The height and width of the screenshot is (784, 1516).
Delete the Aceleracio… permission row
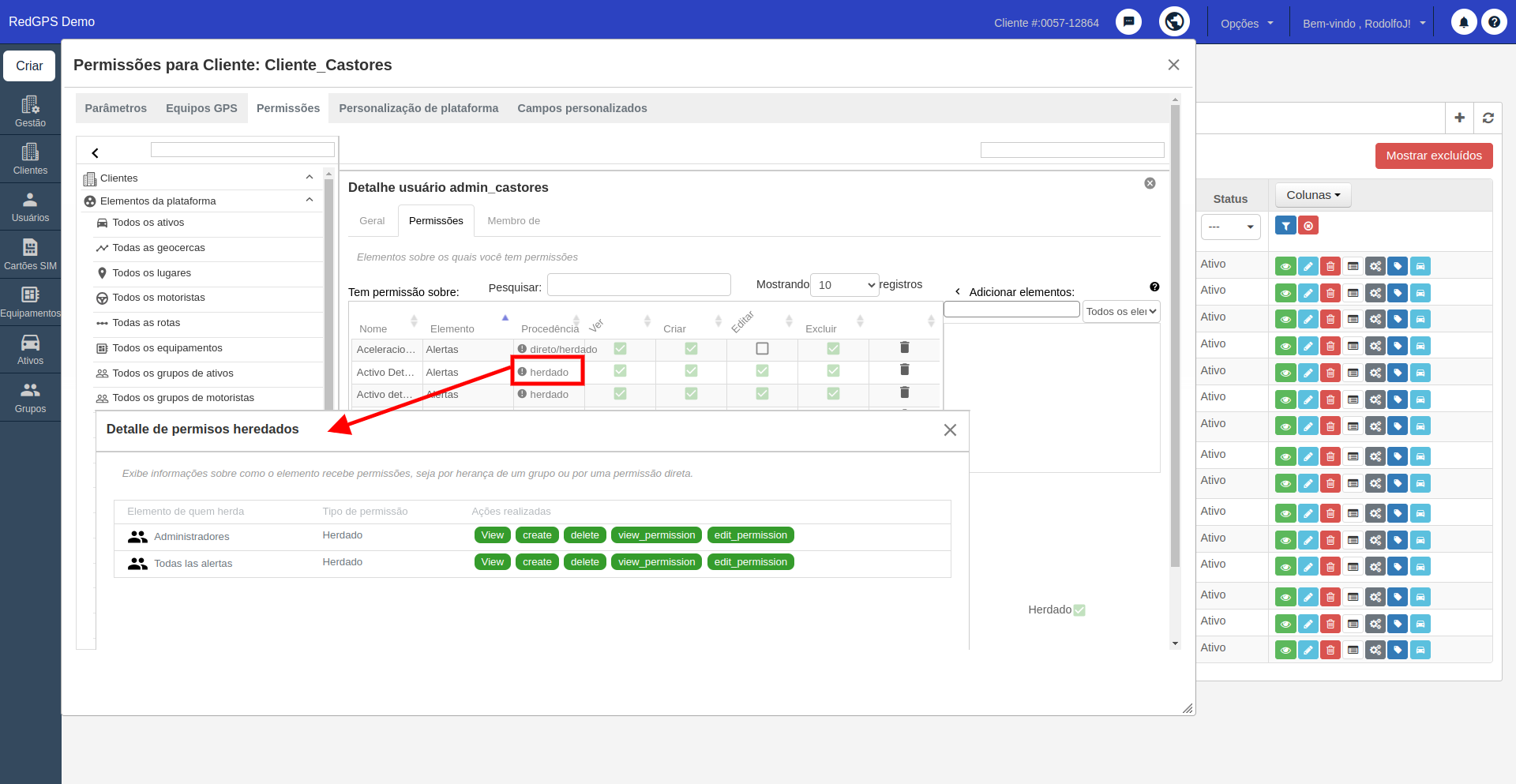[x=905, y=347]
